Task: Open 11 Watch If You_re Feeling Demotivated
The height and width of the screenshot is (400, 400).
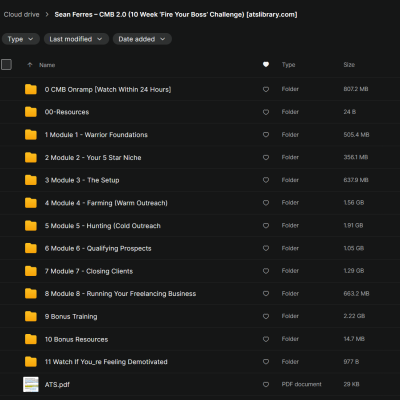Action: [106, 362]
